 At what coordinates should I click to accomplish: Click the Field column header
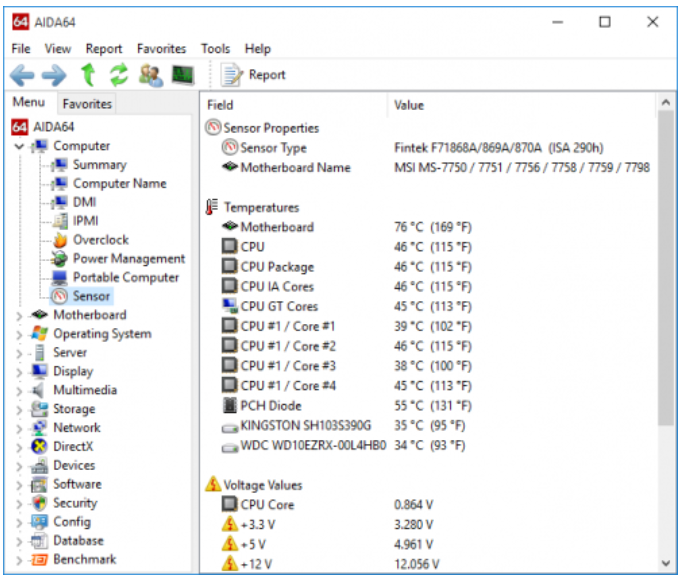click(x=295, y=105)
